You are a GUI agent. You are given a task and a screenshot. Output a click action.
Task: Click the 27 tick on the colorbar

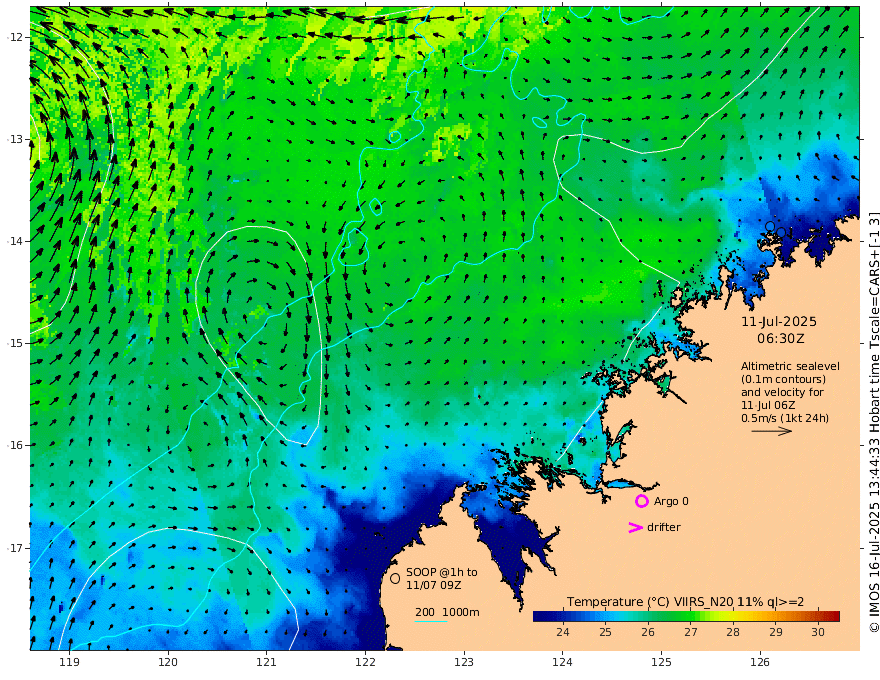coord(690,632)
